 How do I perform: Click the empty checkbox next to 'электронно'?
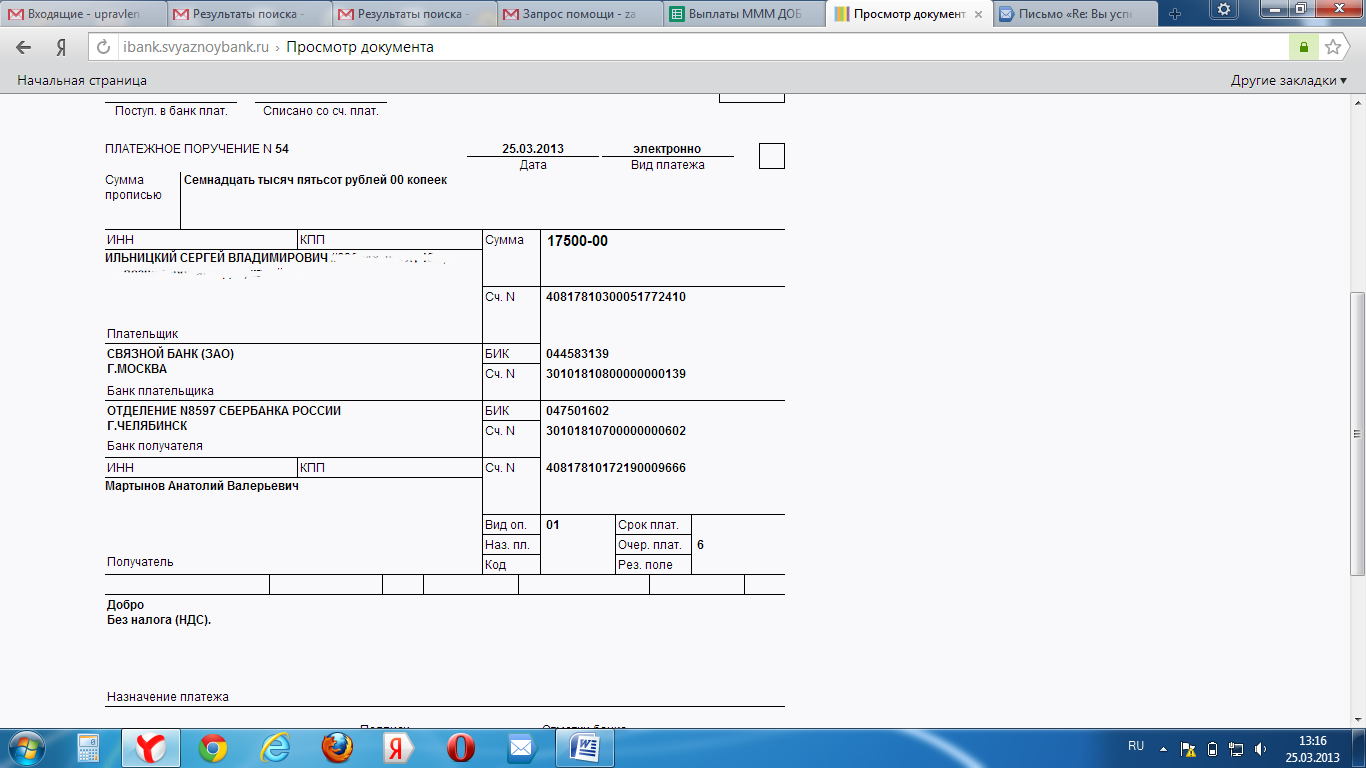772,156
